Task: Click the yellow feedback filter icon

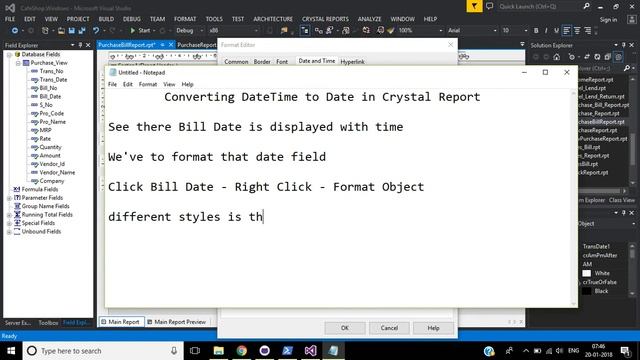Action: (x=474, y=6)
